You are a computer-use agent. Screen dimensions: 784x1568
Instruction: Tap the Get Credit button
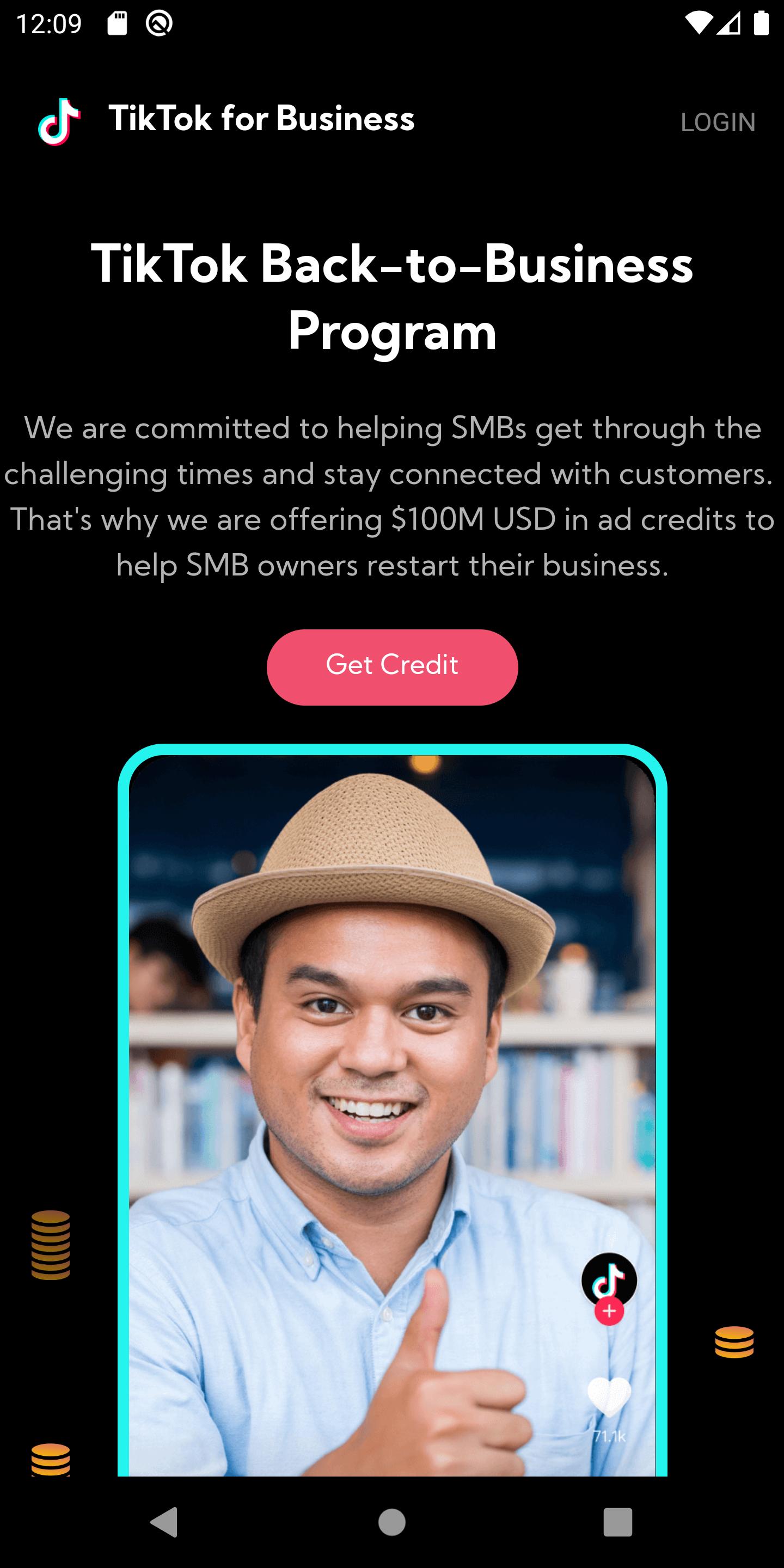point(392,667)
